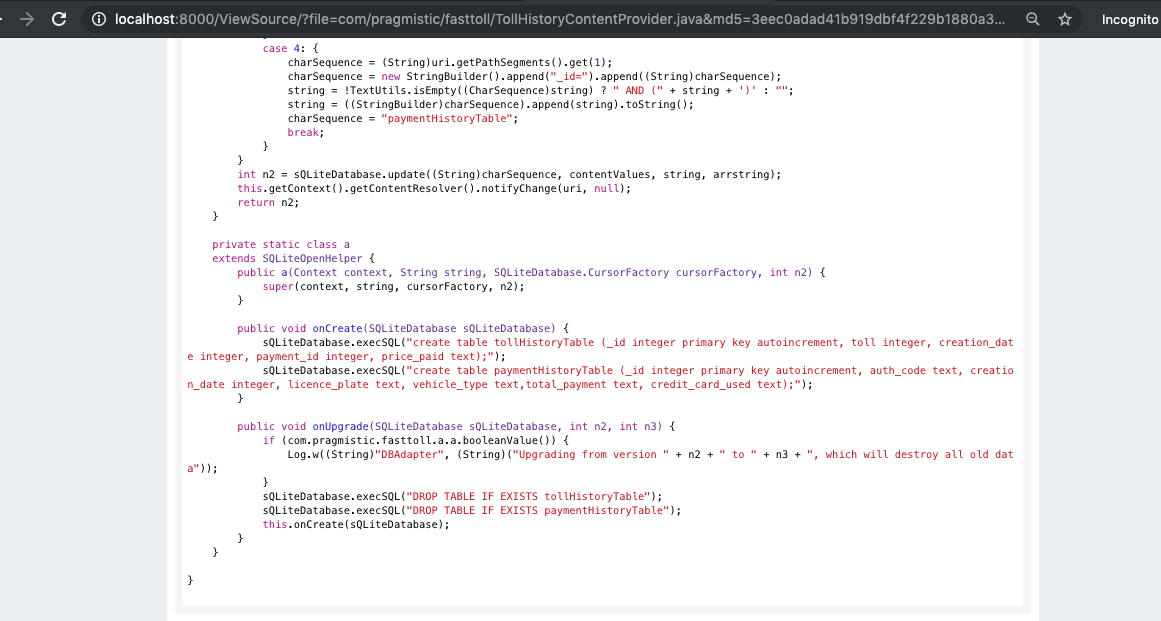This screenshot has height=621, width=1161.
Task: Click the onCreate method name
Action: pyautogui.click(x=335, y=328)
